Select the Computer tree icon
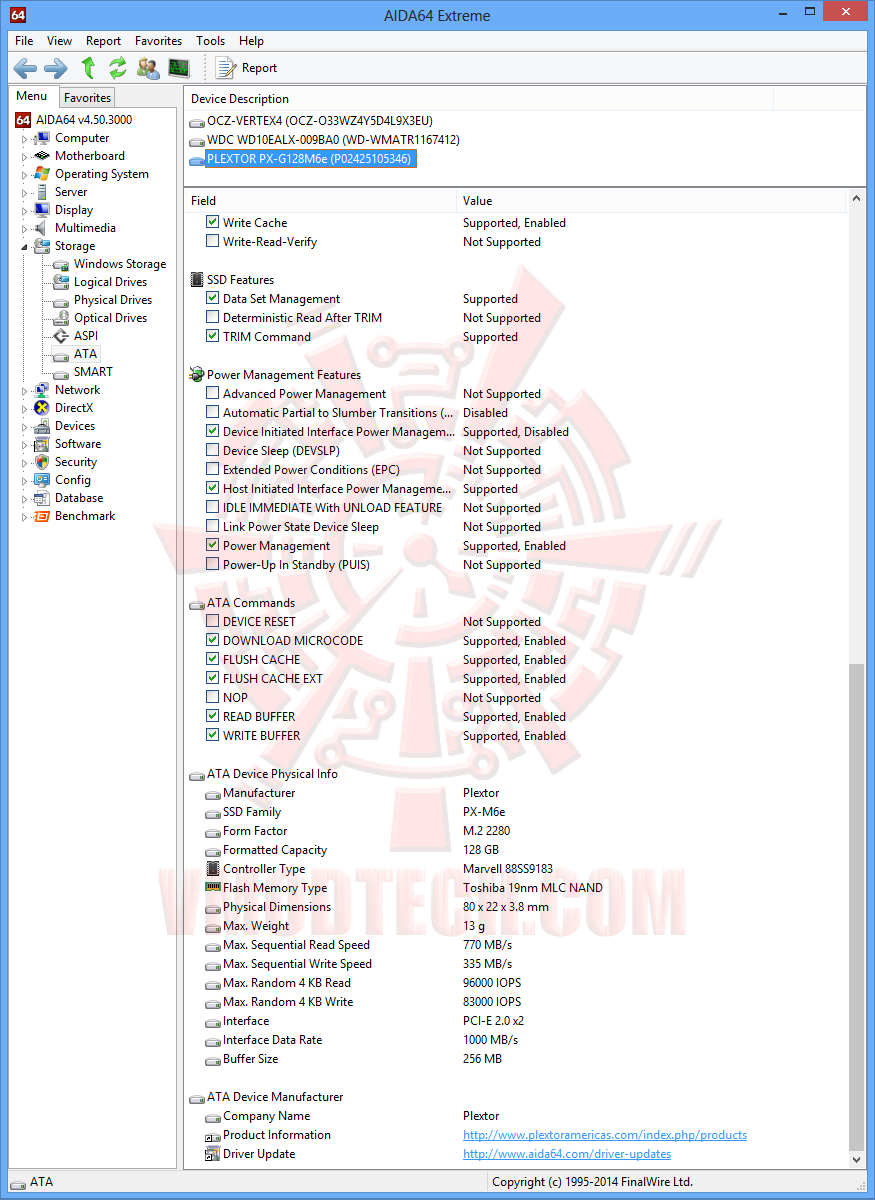Viewport: 875px width, 1200px height. [x=42, y=138]
